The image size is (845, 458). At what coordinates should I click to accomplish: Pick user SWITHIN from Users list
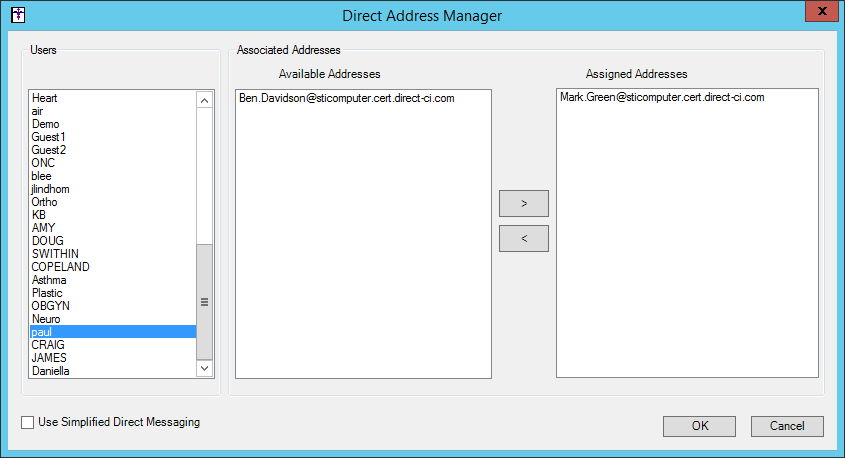(x=55, y=254)
